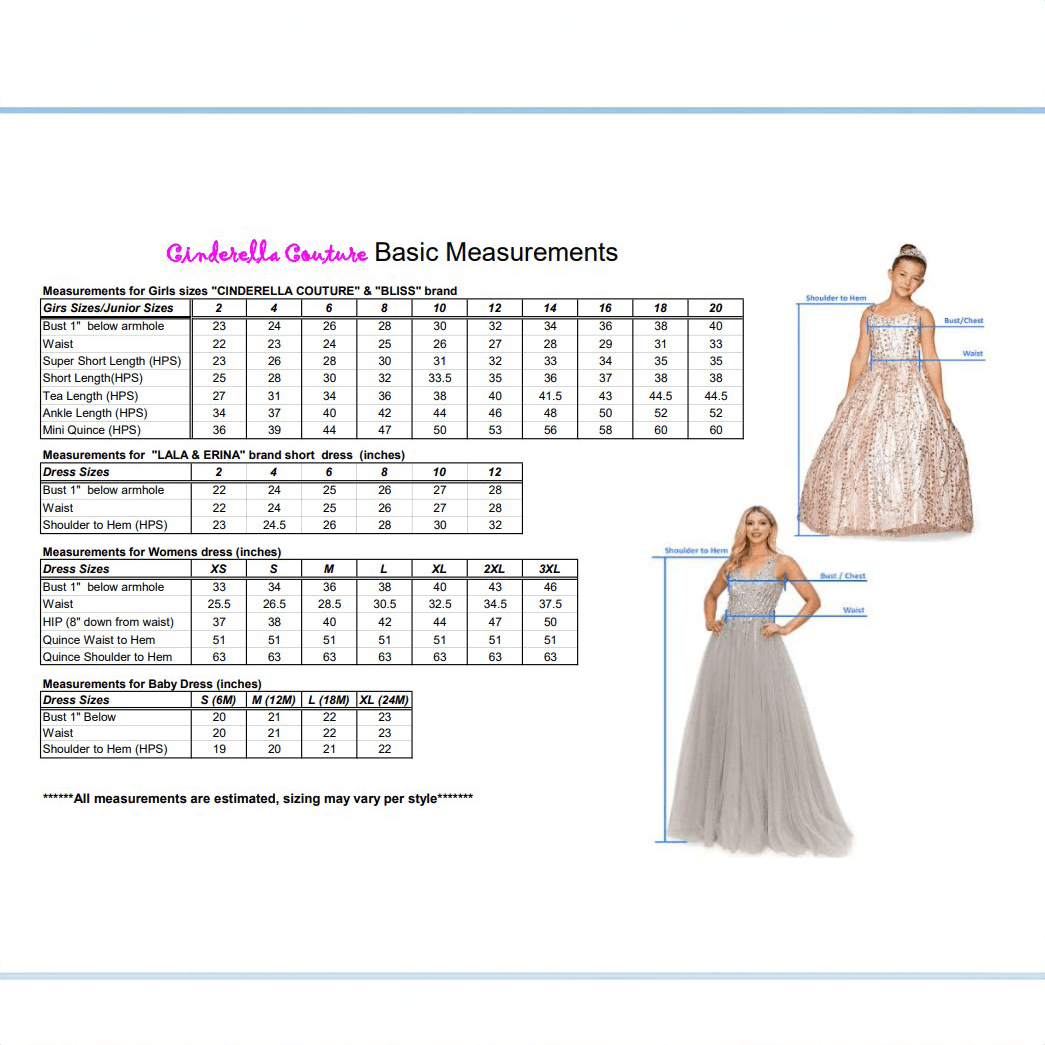The width and height of the screenshot is (1045, 1045).
Task: Click the 'Short Length(HPS)' row label
Action: (x=93, y=378)
